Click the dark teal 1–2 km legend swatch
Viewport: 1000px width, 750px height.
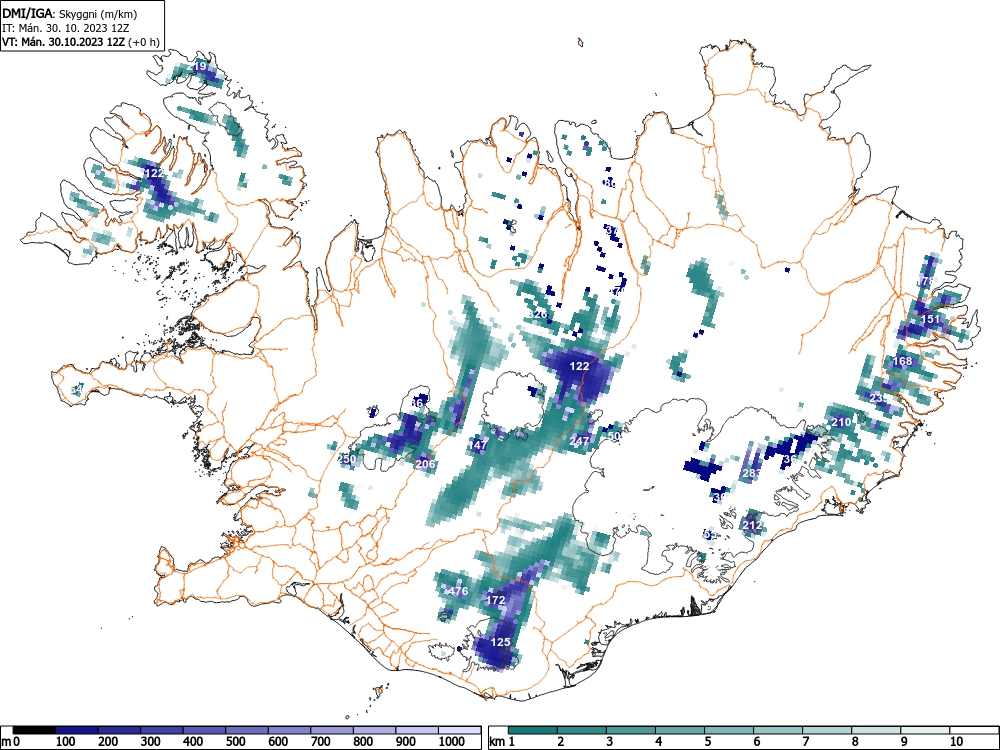point(533,730)
